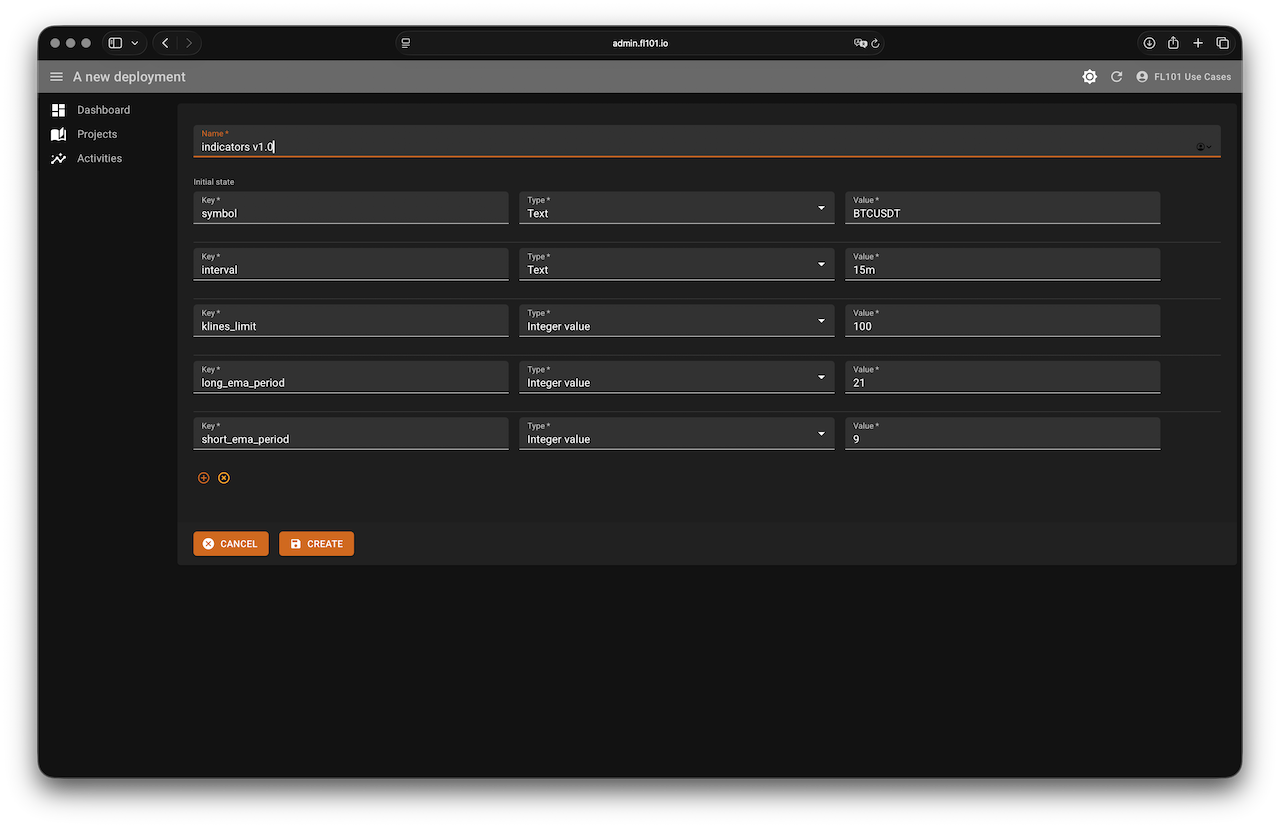Open Activities in sidebar

pos(99,158)
